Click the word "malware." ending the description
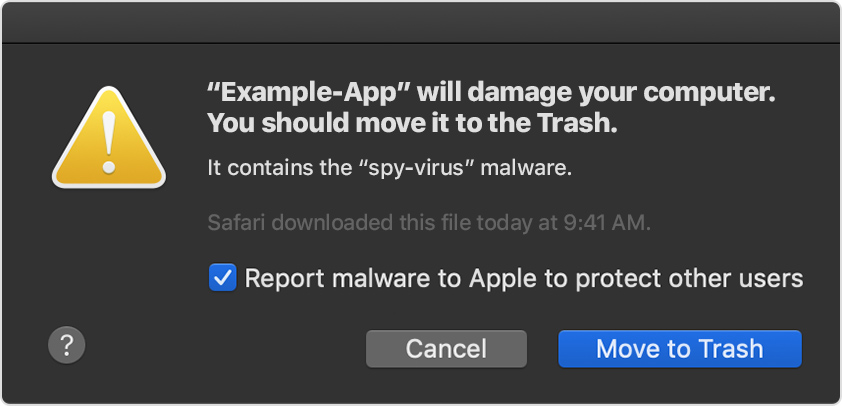 [526, 168]
